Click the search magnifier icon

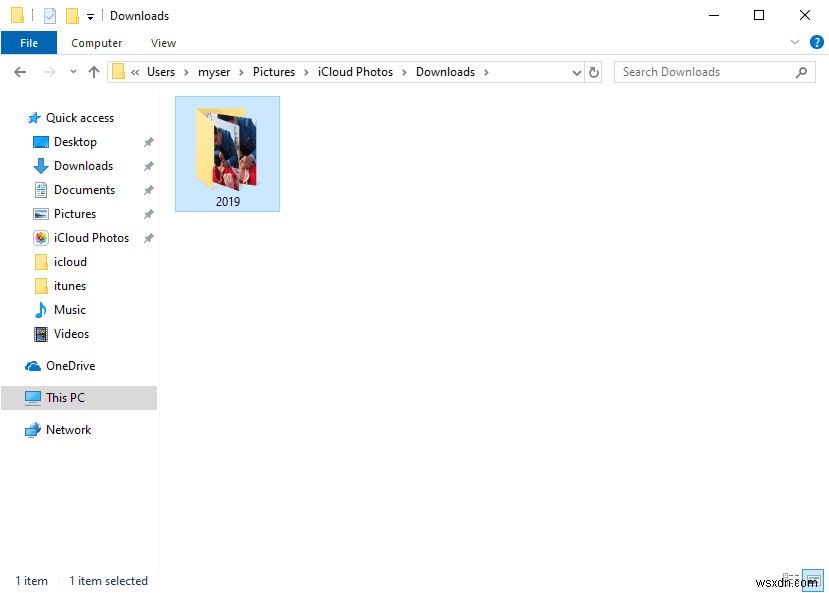click(801, 72)
